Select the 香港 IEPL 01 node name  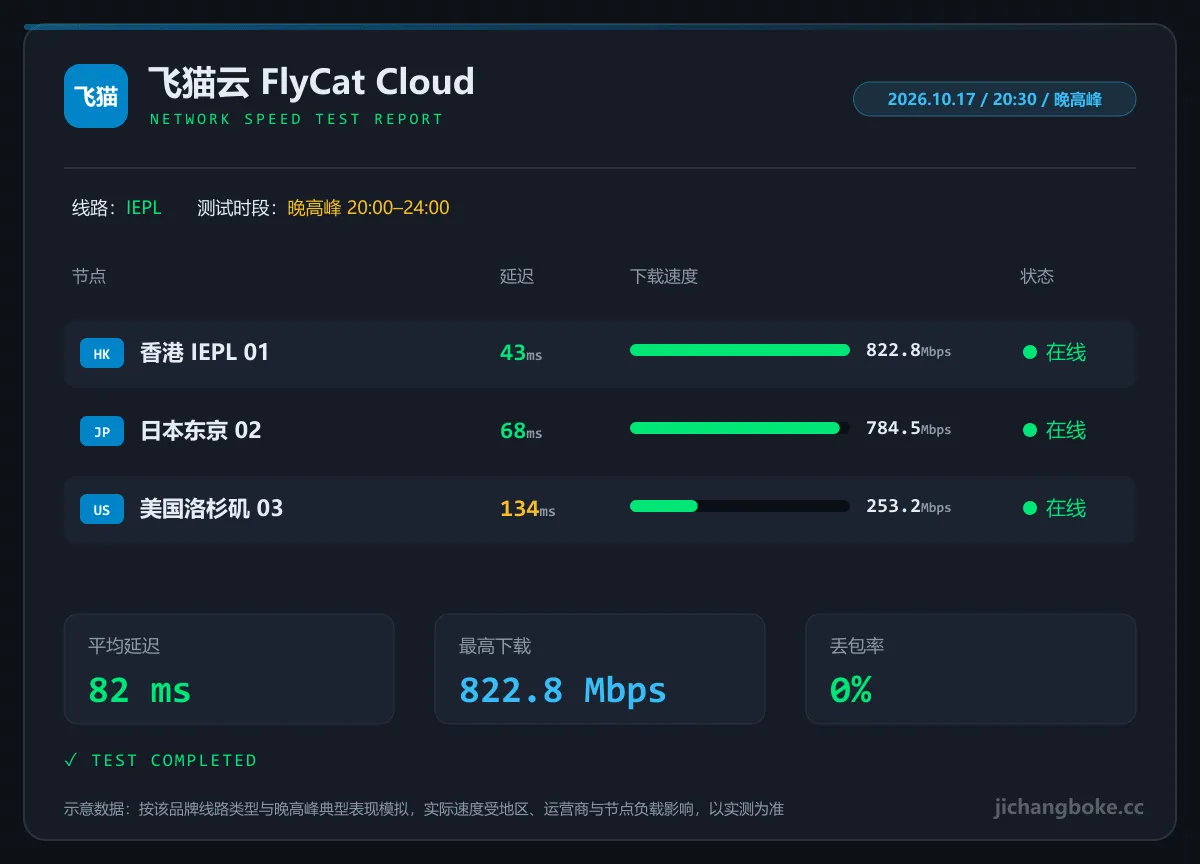point(205,352)
